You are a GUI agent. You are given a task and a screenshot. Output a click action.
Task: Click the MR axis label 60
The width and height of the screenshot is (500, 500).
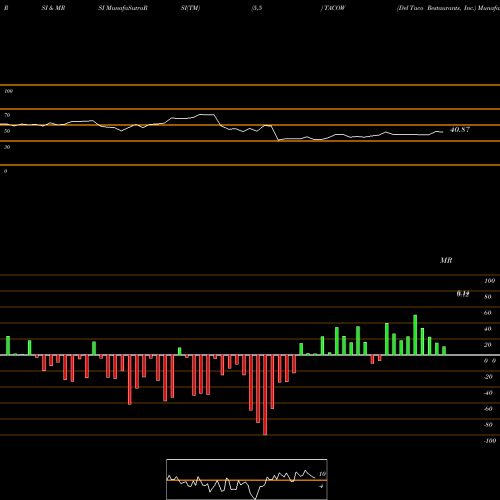(488, 313)
